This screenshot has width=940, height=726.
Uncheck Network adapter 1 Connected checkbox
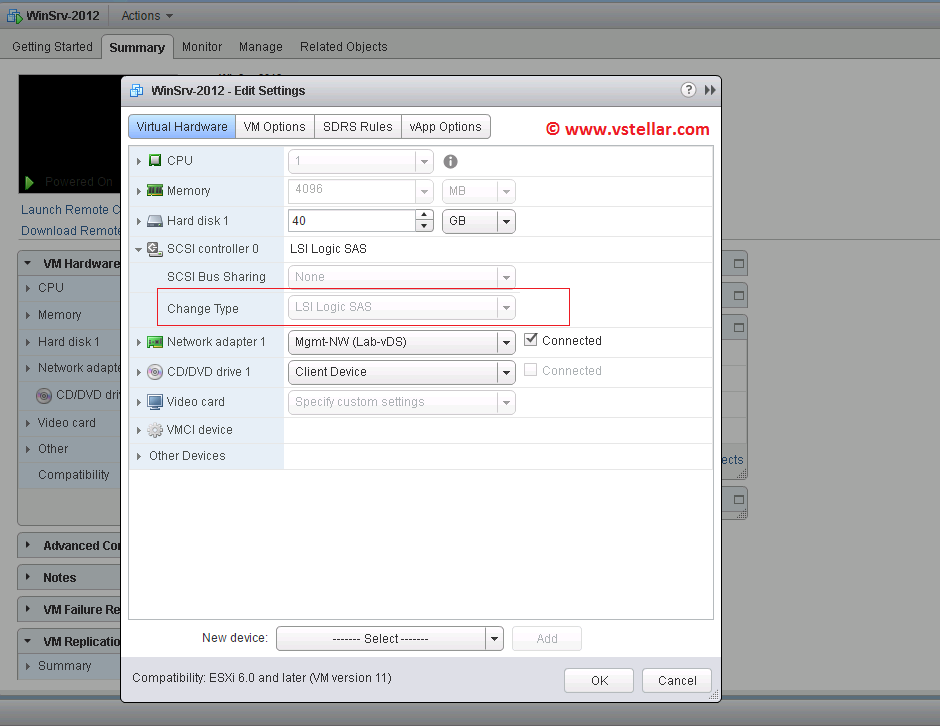tap(531, 340)
